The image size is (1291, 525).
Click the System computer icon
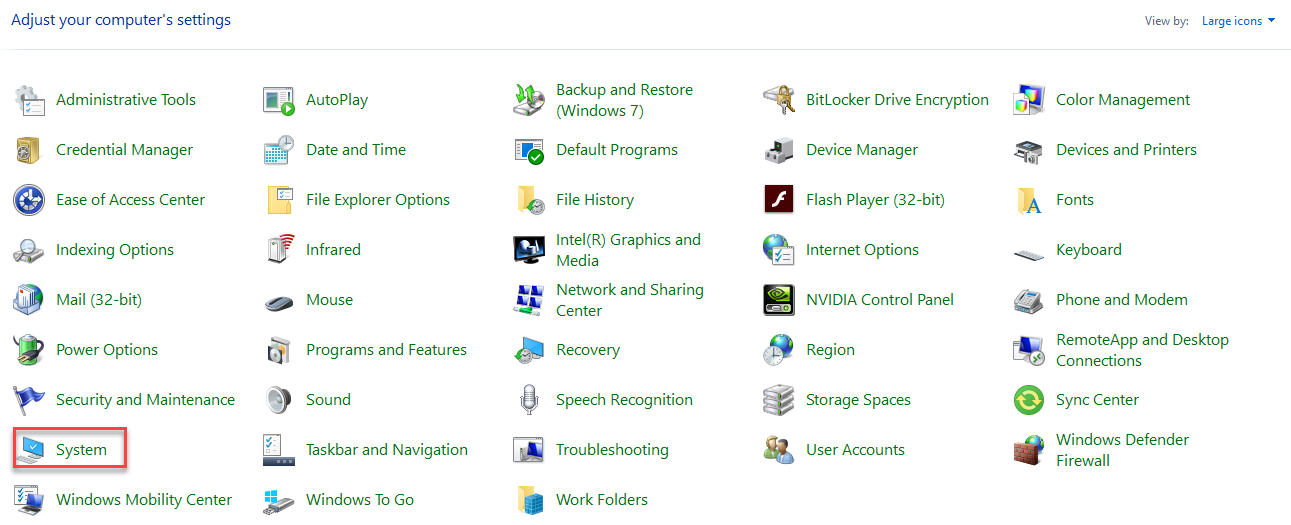click(x=30, y=450)
